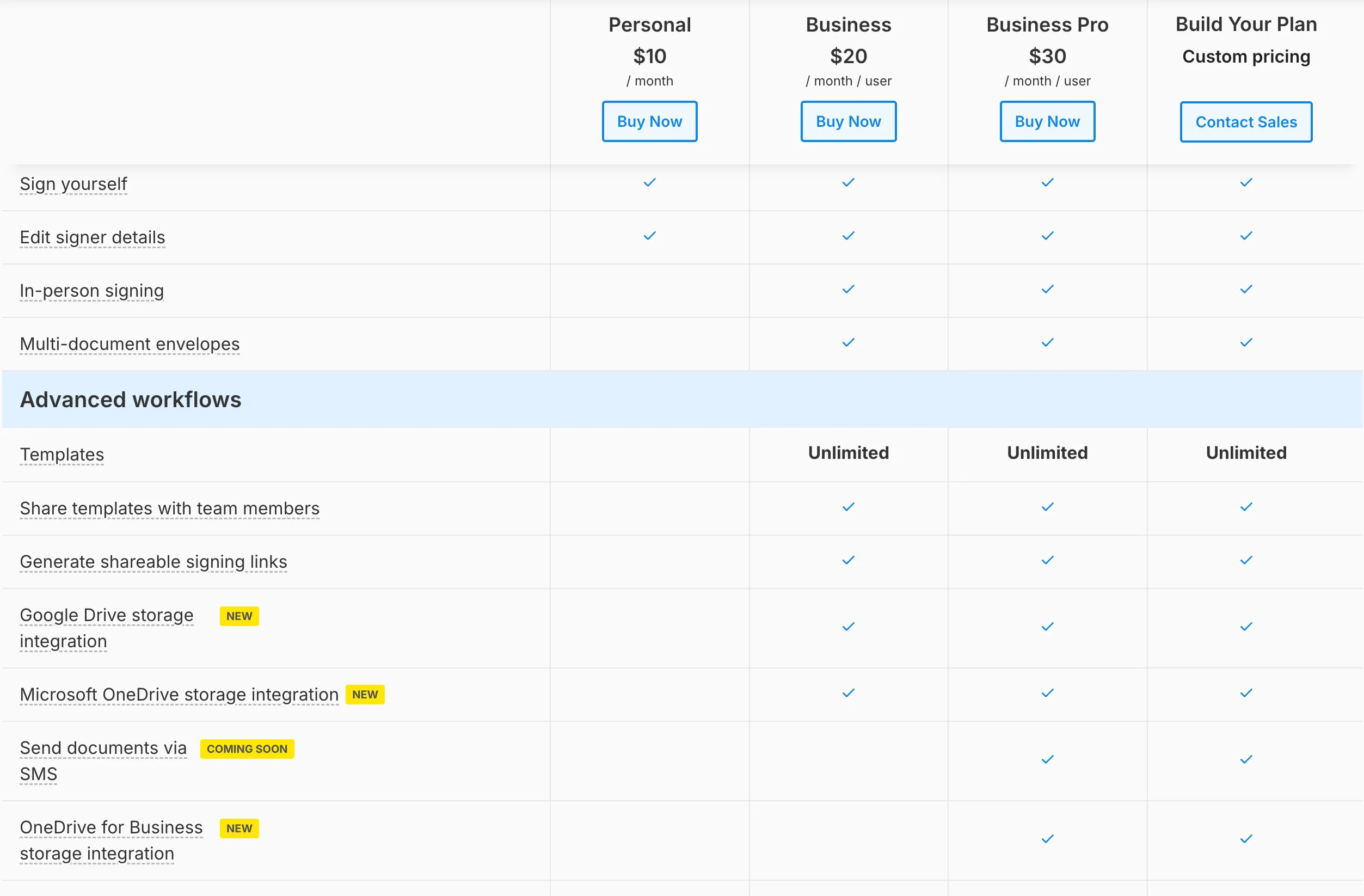The image size is (1364, 896).
Task: Click the Templates feature label
Action: coord(62,455)
